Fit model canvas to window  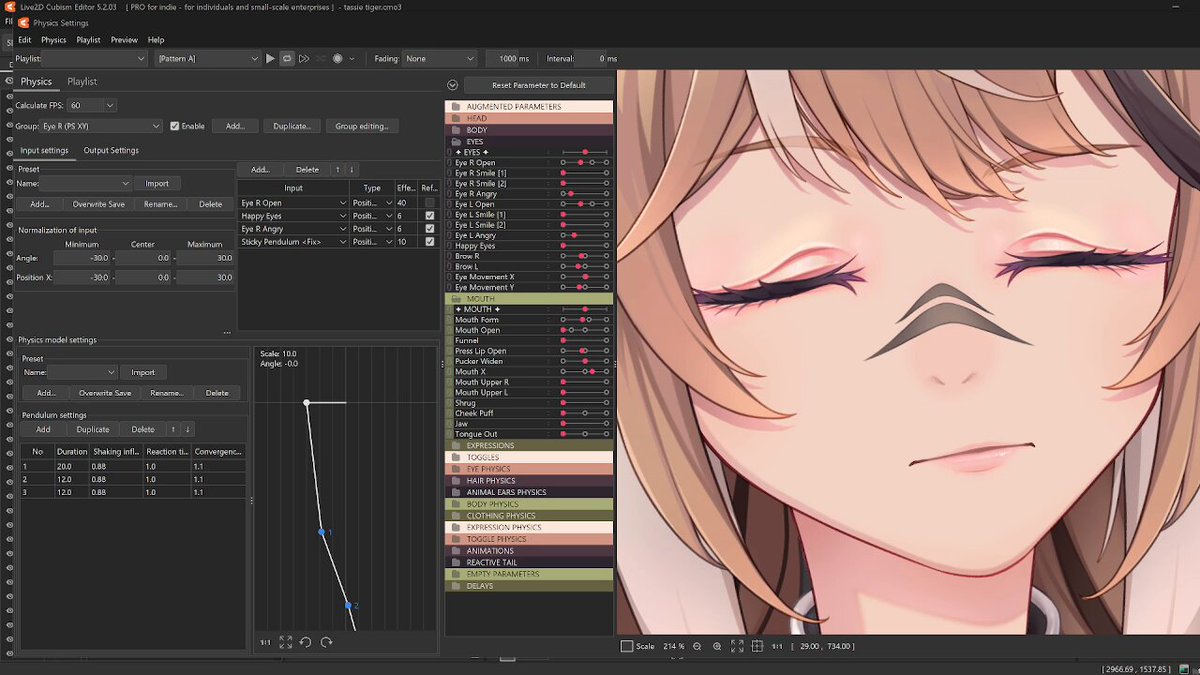click(x=737, y=646)
